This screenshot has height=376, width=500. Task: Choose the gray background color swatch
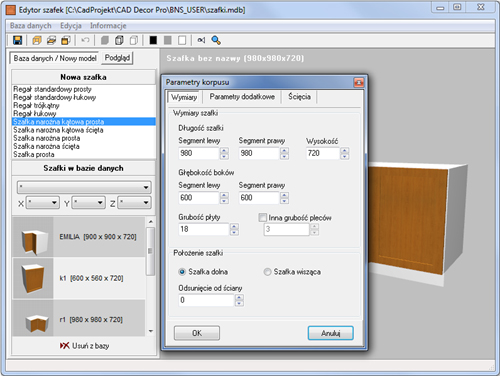coord(168,40)
